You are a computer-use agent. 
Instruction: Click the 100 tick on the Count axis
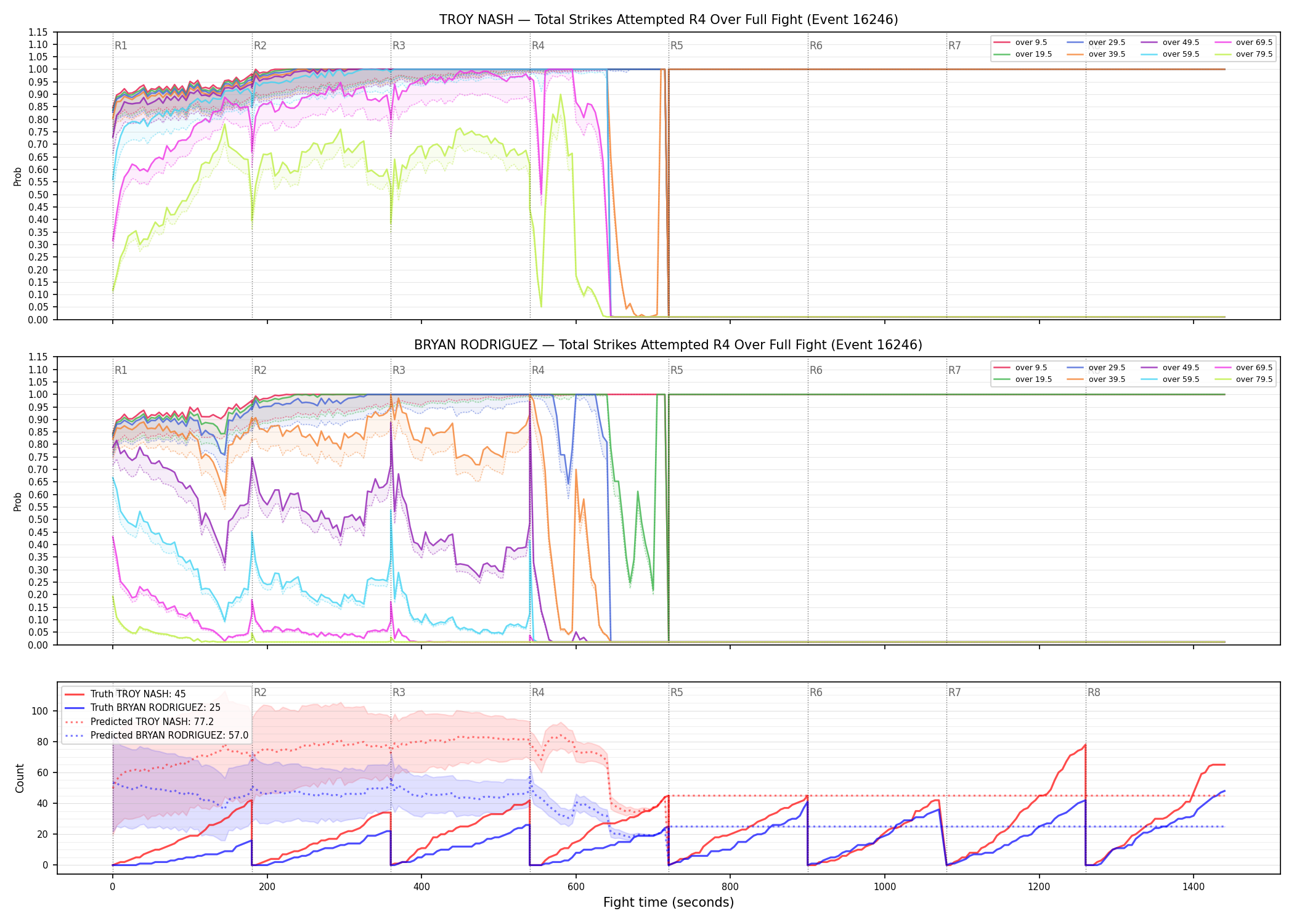pos(40,711)
